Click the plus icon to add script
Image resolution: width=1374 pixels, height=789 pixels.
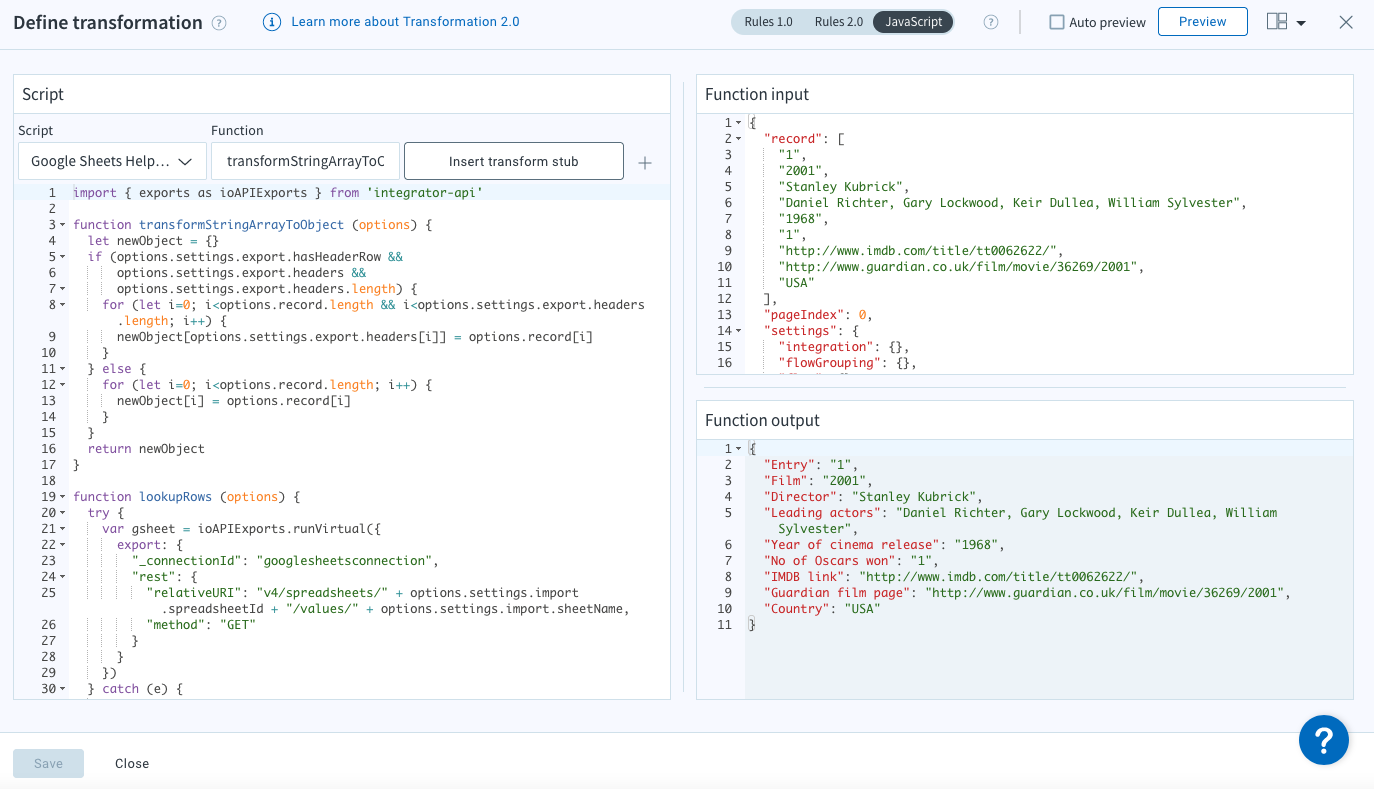tap(645, 162)
